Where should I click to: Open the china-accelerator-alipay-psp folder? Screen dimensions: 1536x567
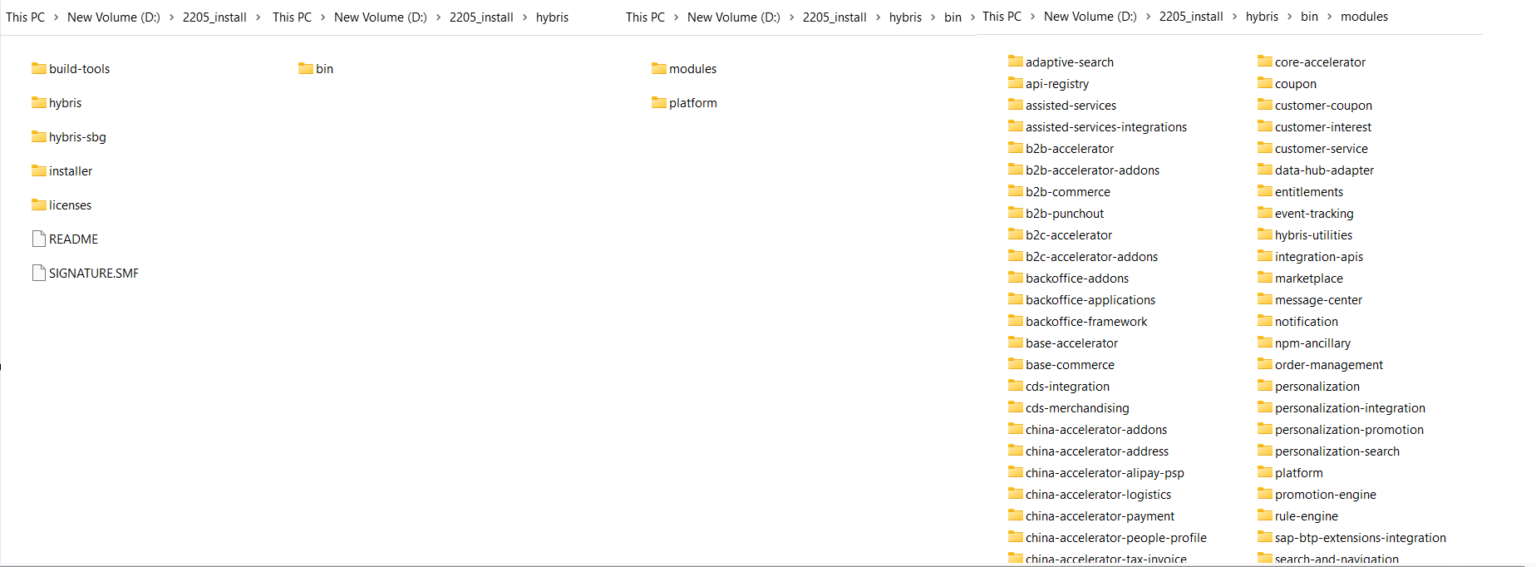coord(1104,473)
